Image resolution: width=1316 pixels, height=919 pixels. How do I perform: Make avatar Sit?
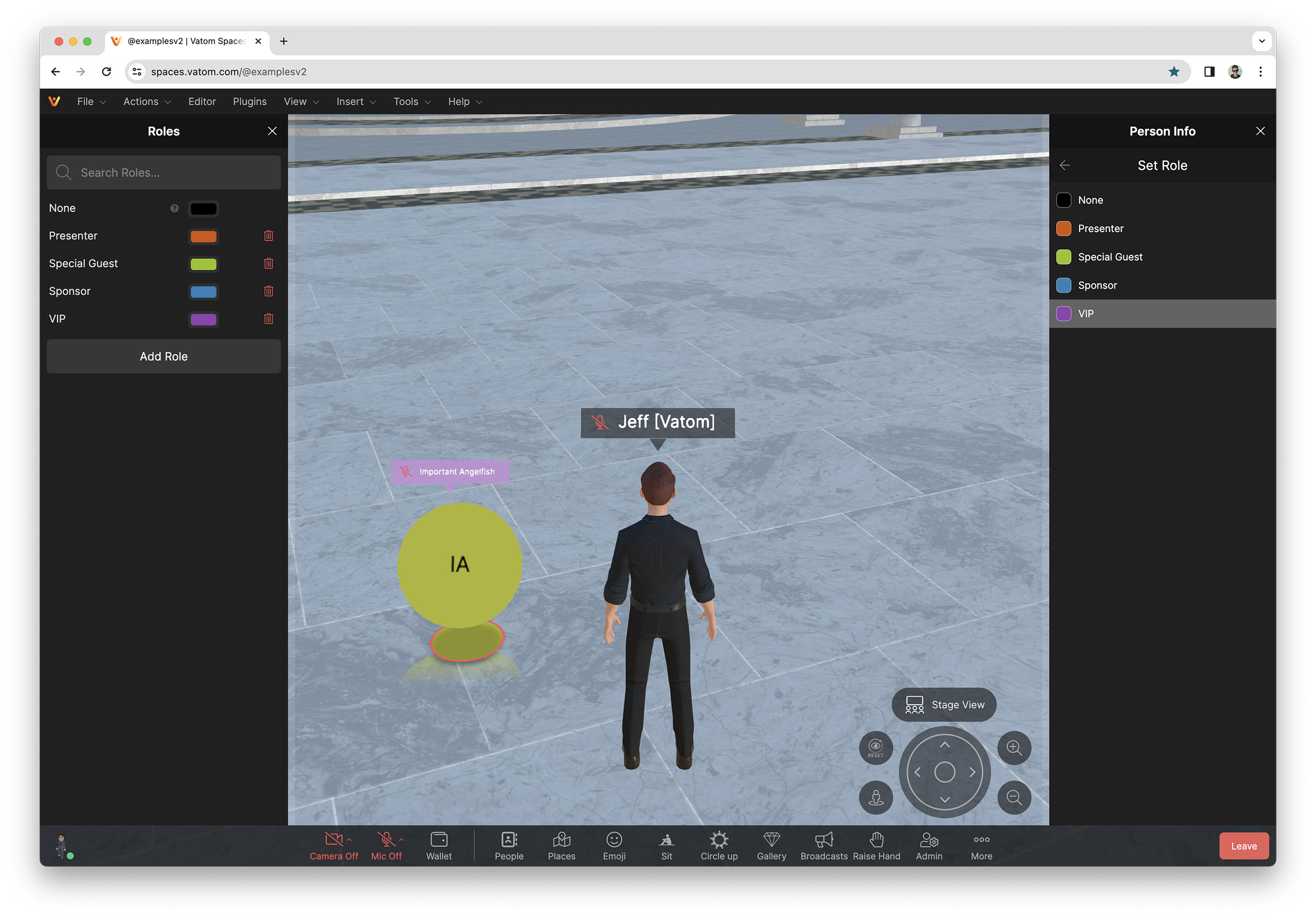(666, 846)
